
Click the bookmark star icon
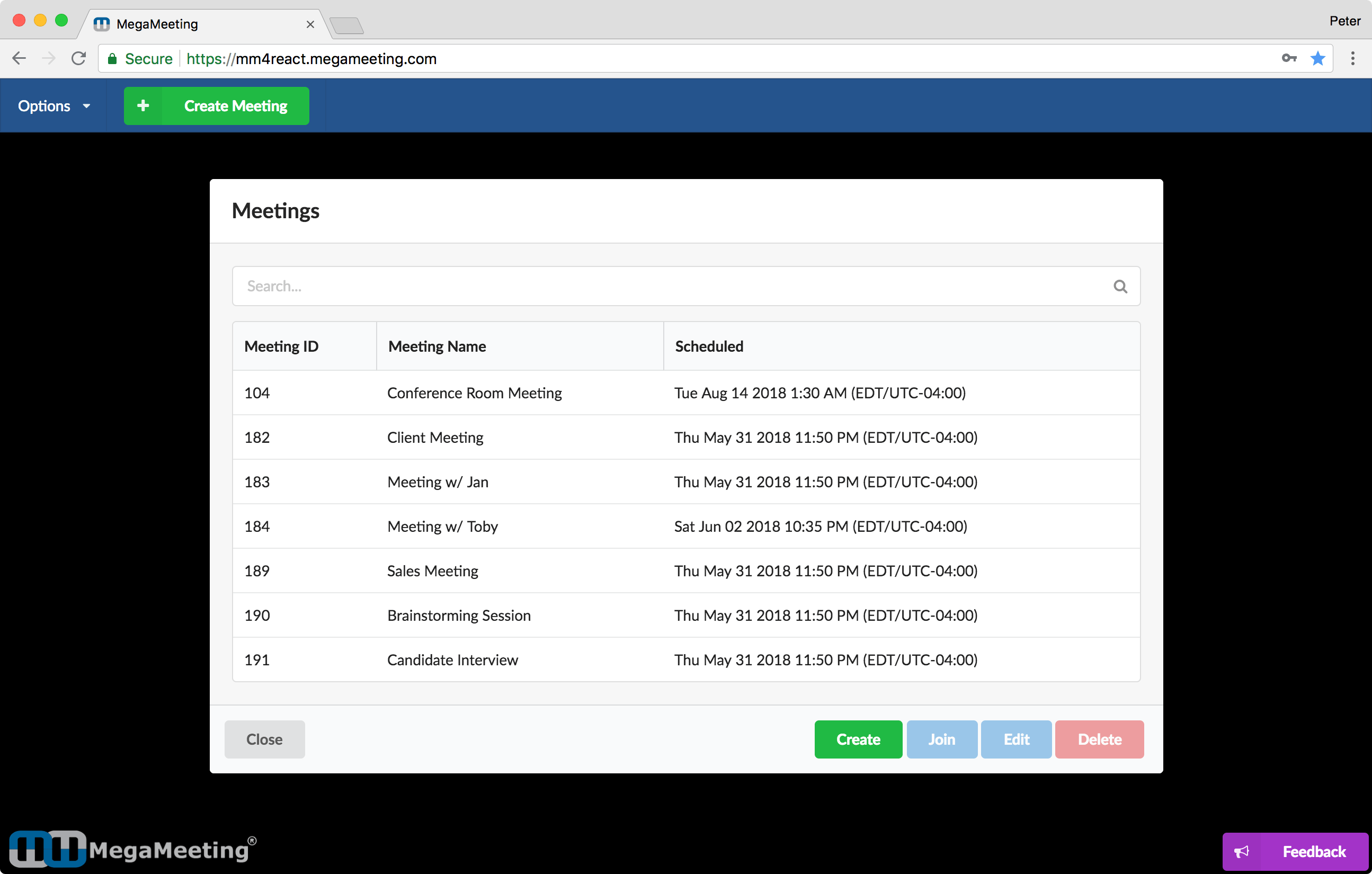click(x=1318, y=58)
